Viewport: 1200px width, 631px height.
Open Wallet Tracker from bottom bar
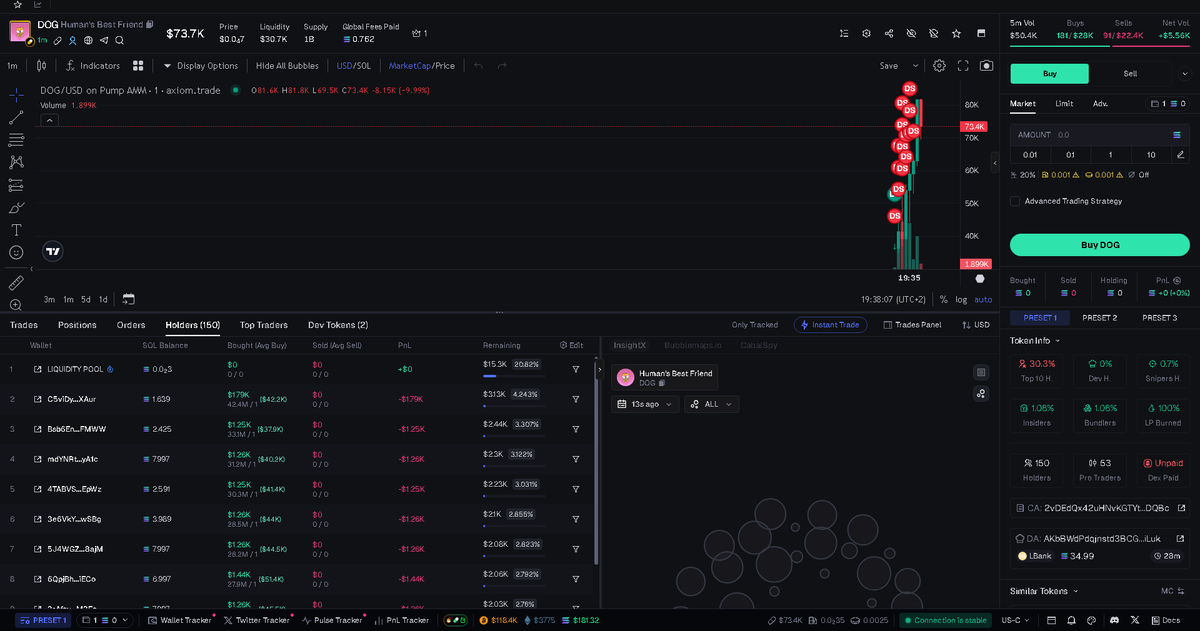pos(181,620)
